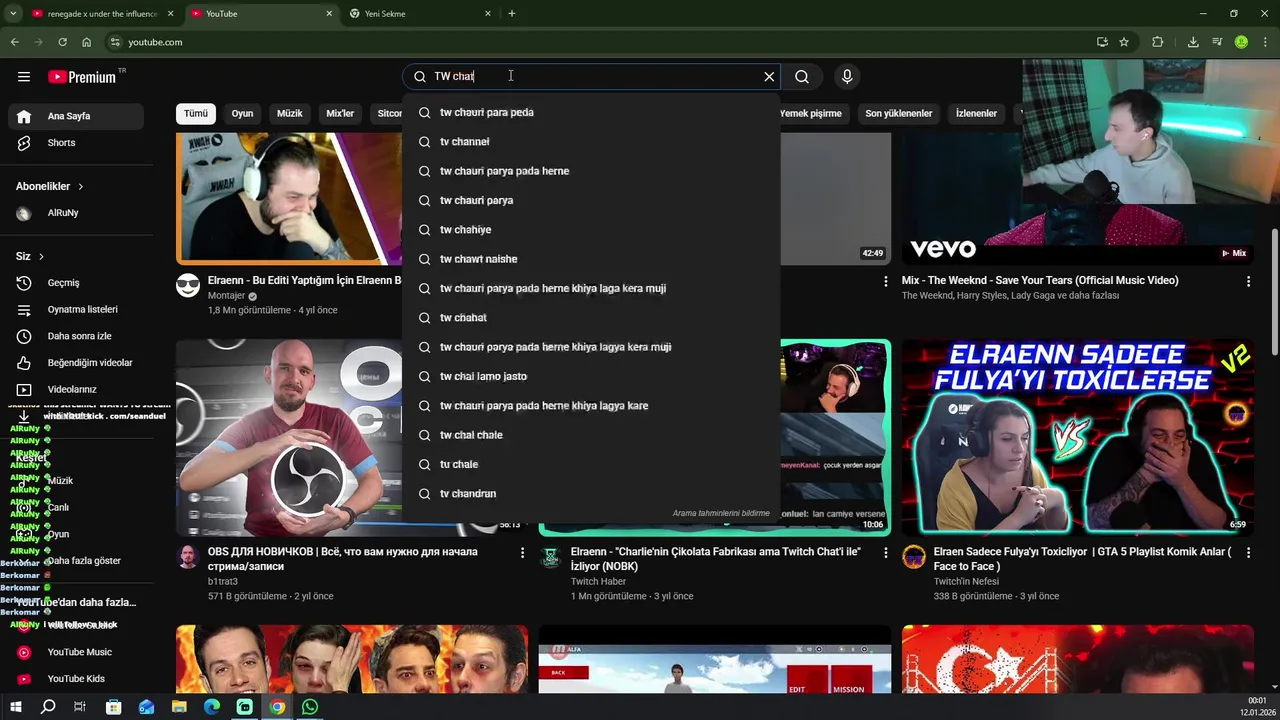Viewport: 1280px width, 720px height.
Task: Click 'Arama tahminlerini bildirme' link
Action: coord(721,513)
